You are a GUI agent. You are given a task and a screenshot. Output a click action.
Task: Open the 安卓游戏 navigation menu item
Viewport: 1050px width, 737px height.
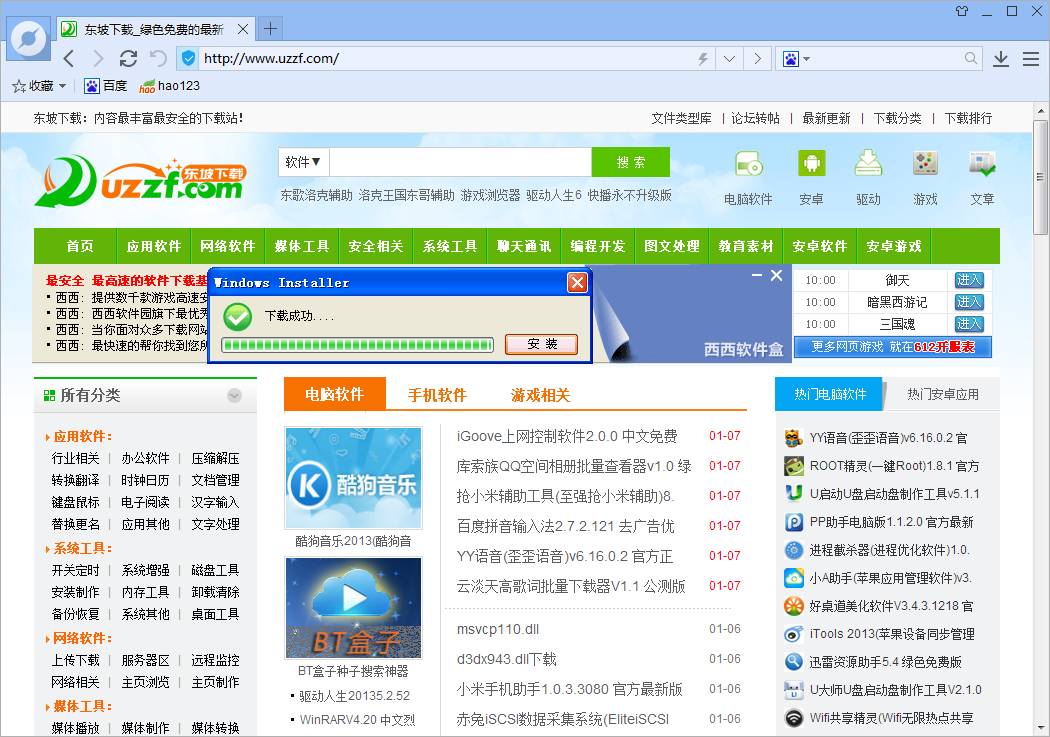894,246
